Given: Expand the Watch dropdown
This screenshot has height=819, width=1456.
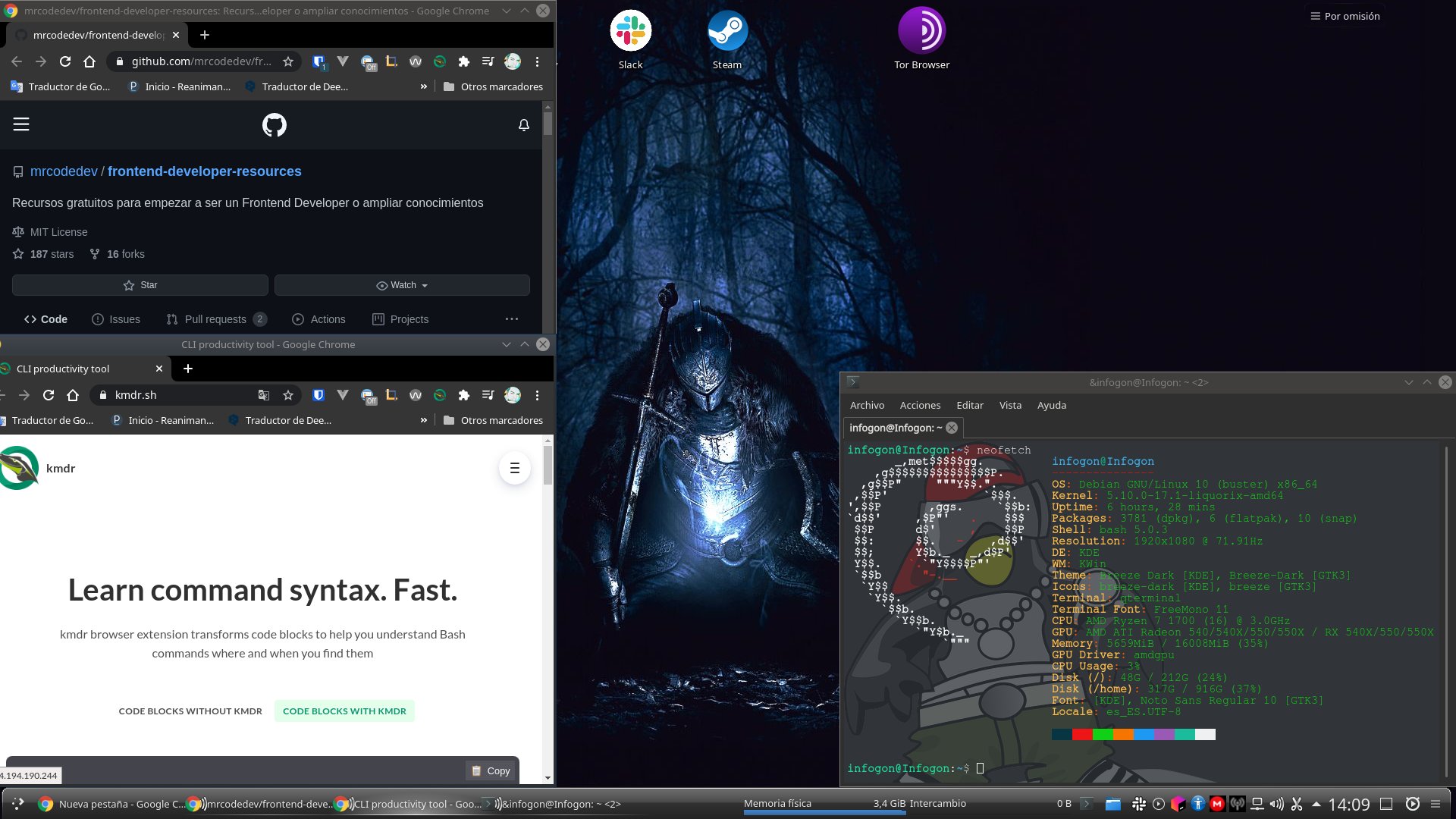Looking at the screenshot, I should pos(402,285).
